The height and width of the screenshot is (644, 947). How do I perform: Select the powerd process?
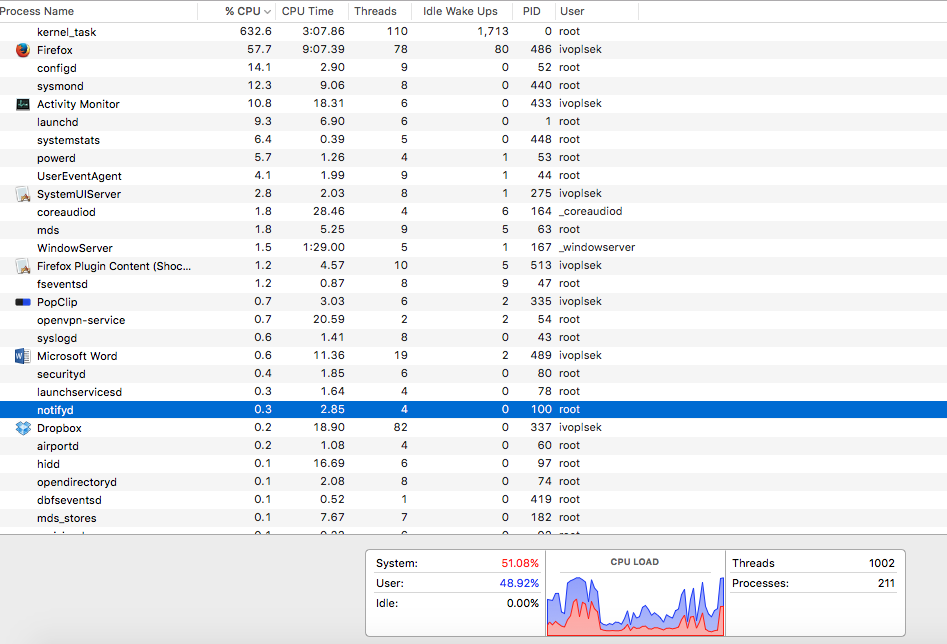click(x=56, y=158)
